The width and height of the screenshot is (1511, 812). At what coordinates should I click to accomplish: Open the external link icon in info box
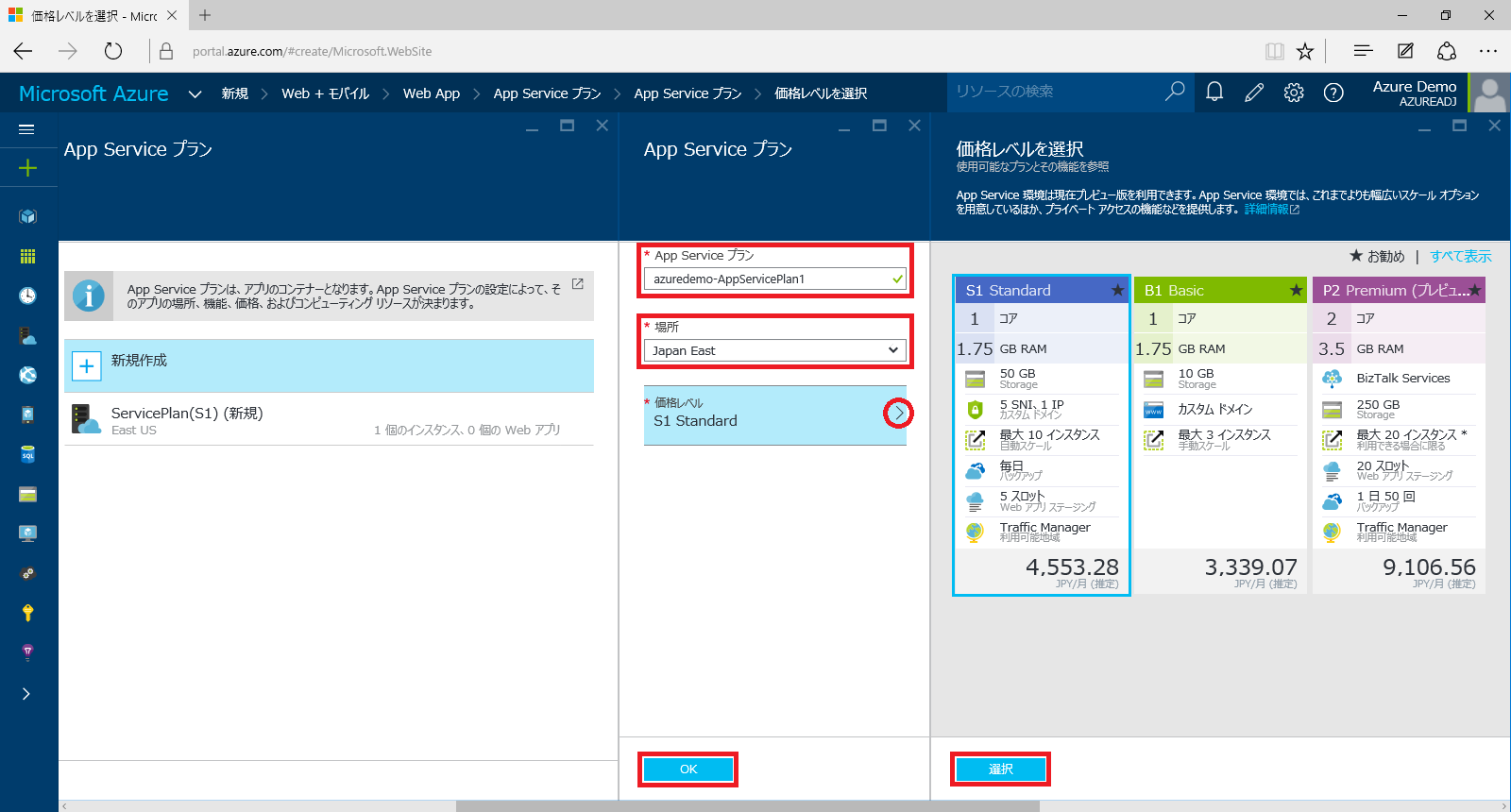tap(577, 283)
